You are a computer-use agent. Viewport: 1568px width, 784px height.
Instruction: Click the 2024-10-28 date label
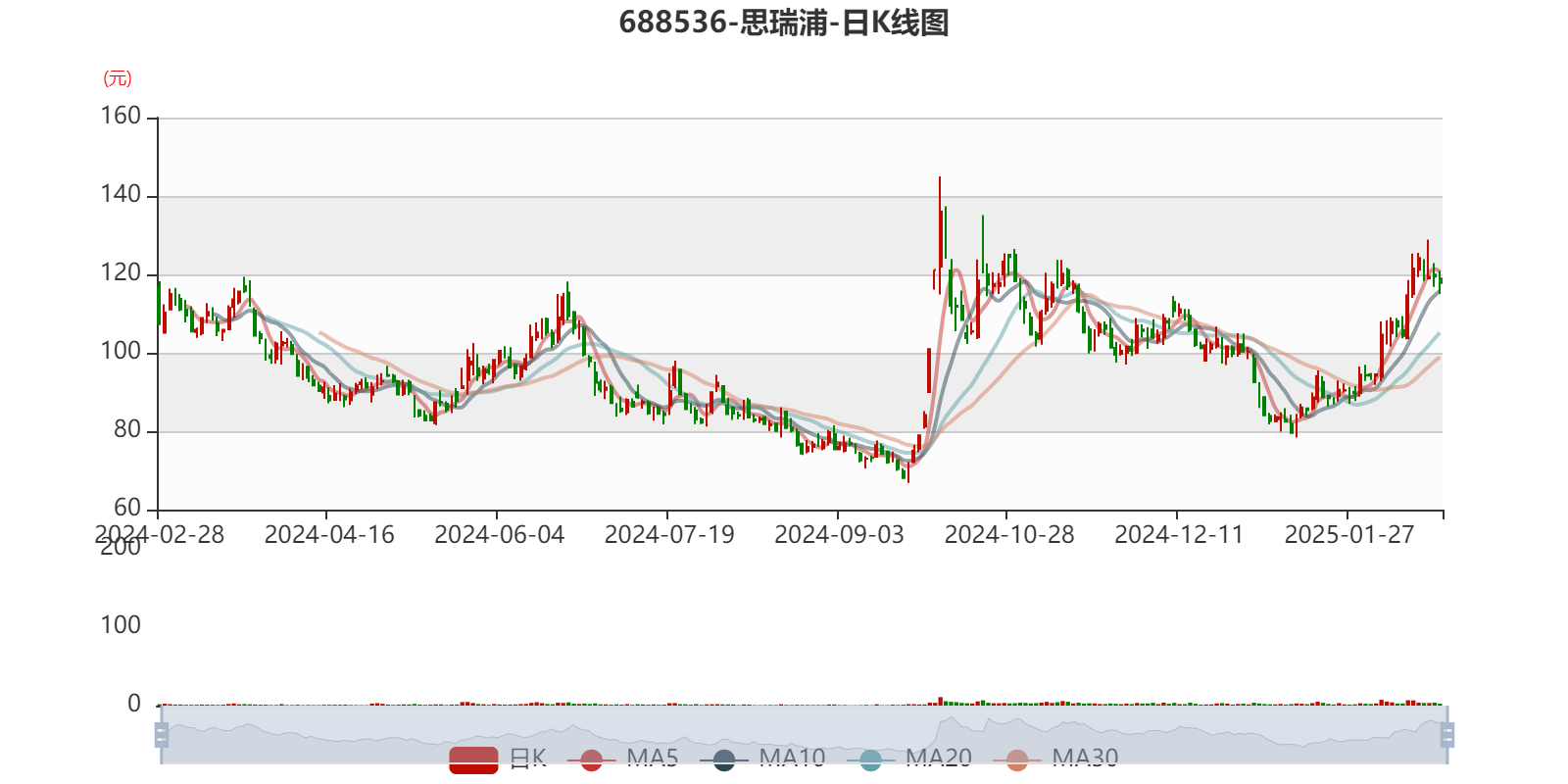pyautogui.click(x=1009, y=535)
